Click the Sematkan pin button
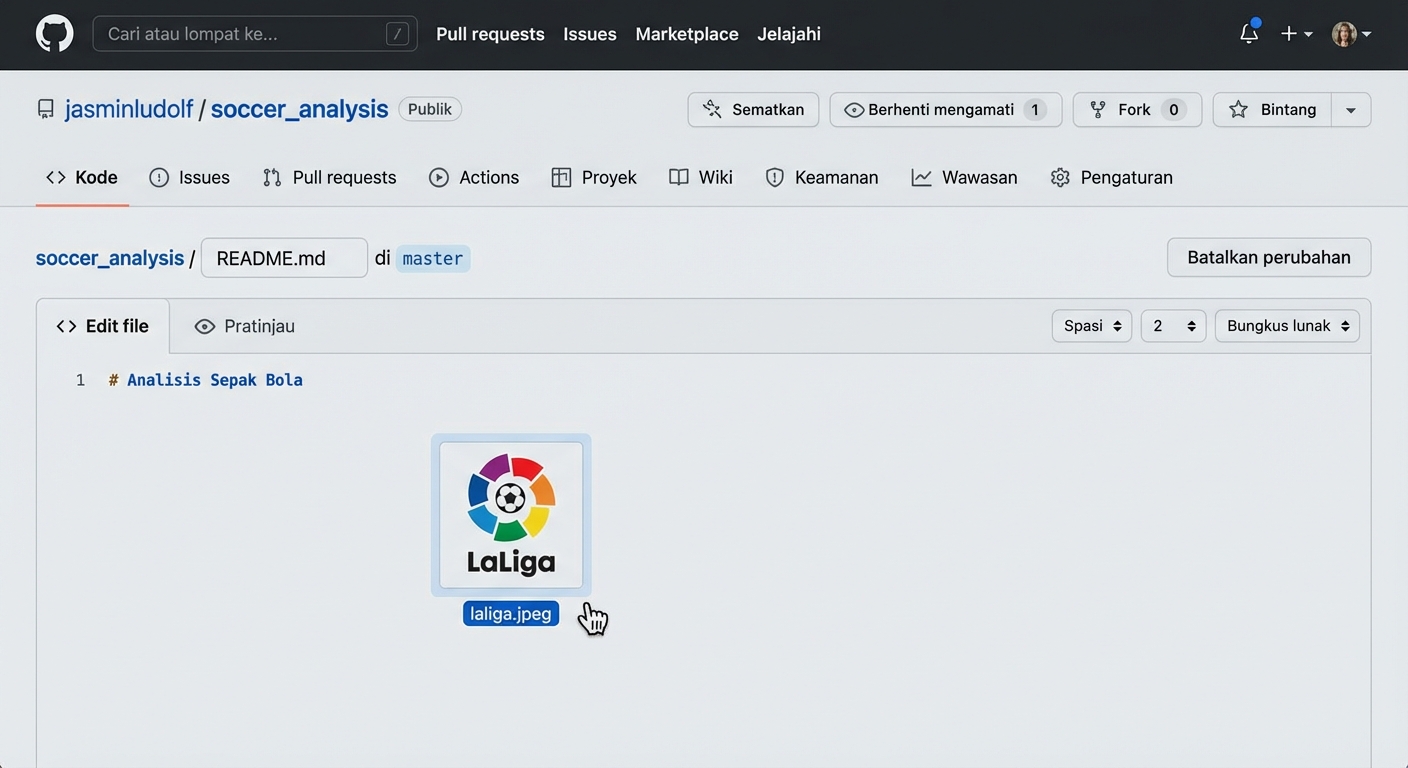The width and height of the screenshot is (1408, 768). [x=753, y=110]
